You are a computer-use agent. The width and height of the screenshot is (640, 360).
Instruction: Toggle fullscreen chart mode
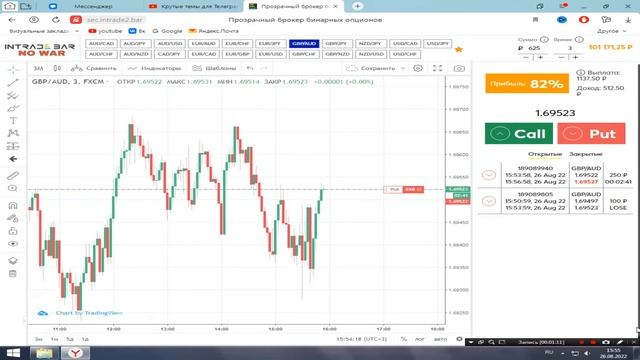tap(437, 68)
